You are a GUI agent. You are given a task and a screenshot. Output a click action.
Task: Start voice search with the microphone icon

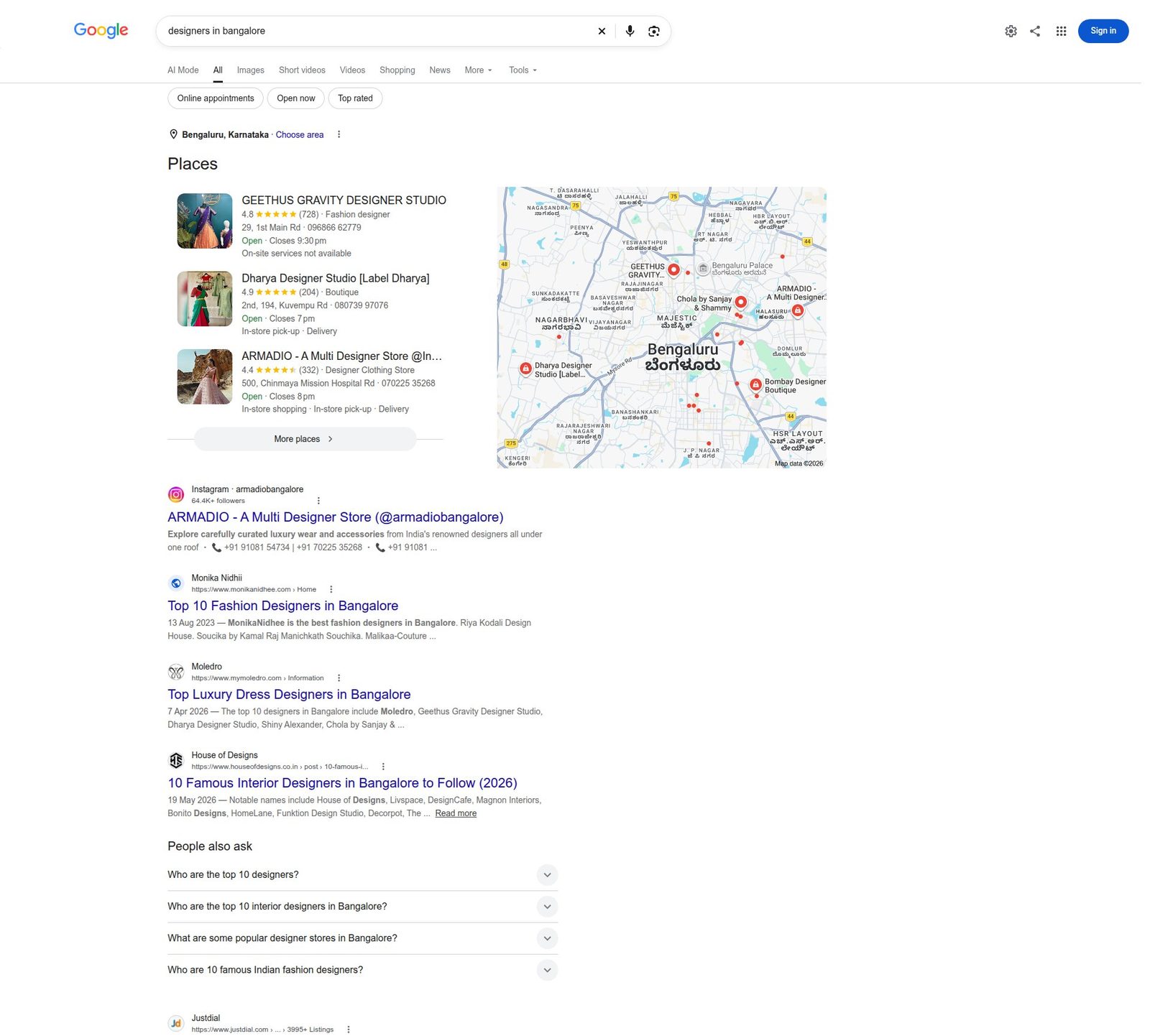(630, 31)
